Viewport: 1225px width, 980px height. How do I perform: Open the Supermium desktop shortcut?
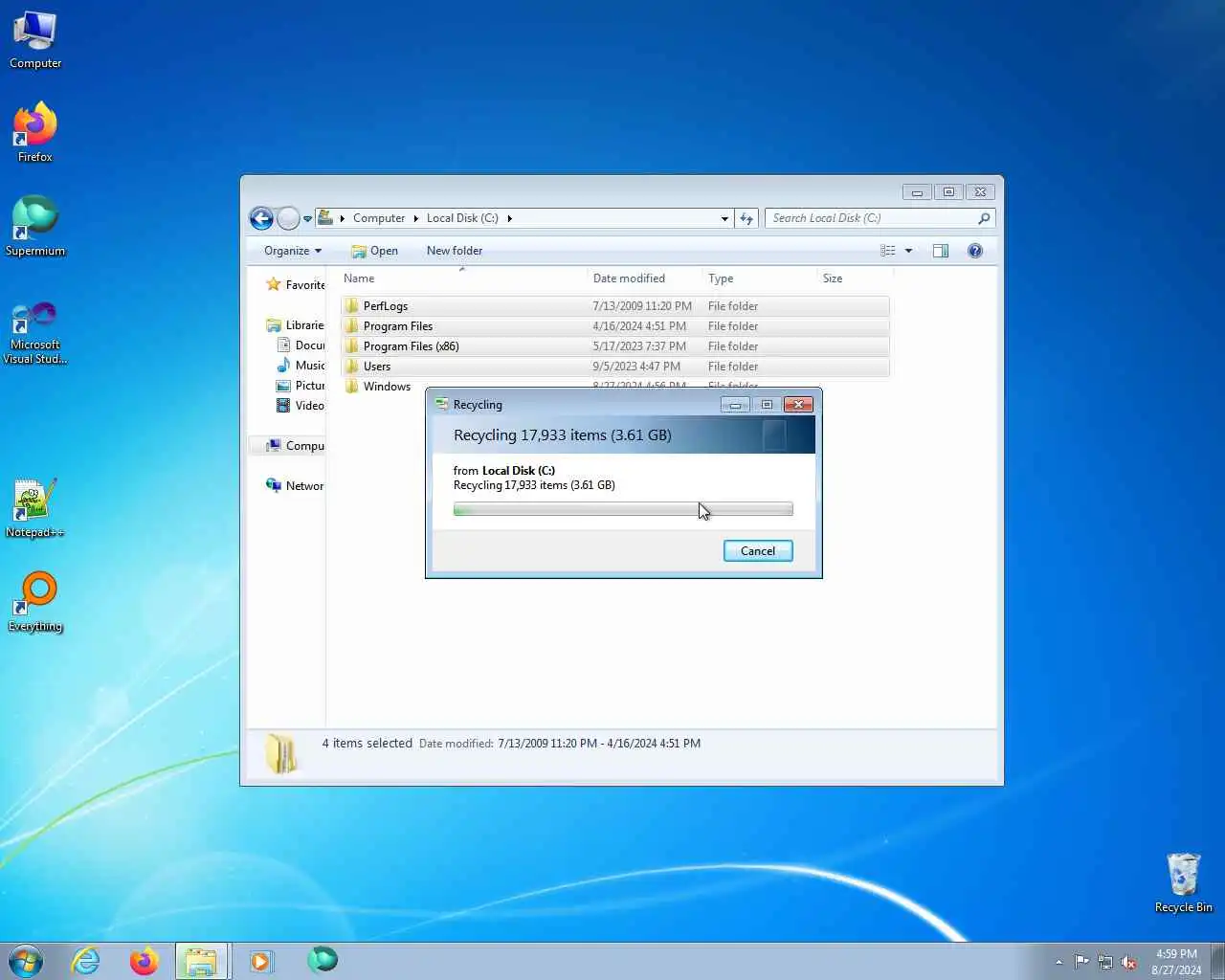(x=35, y=226)
